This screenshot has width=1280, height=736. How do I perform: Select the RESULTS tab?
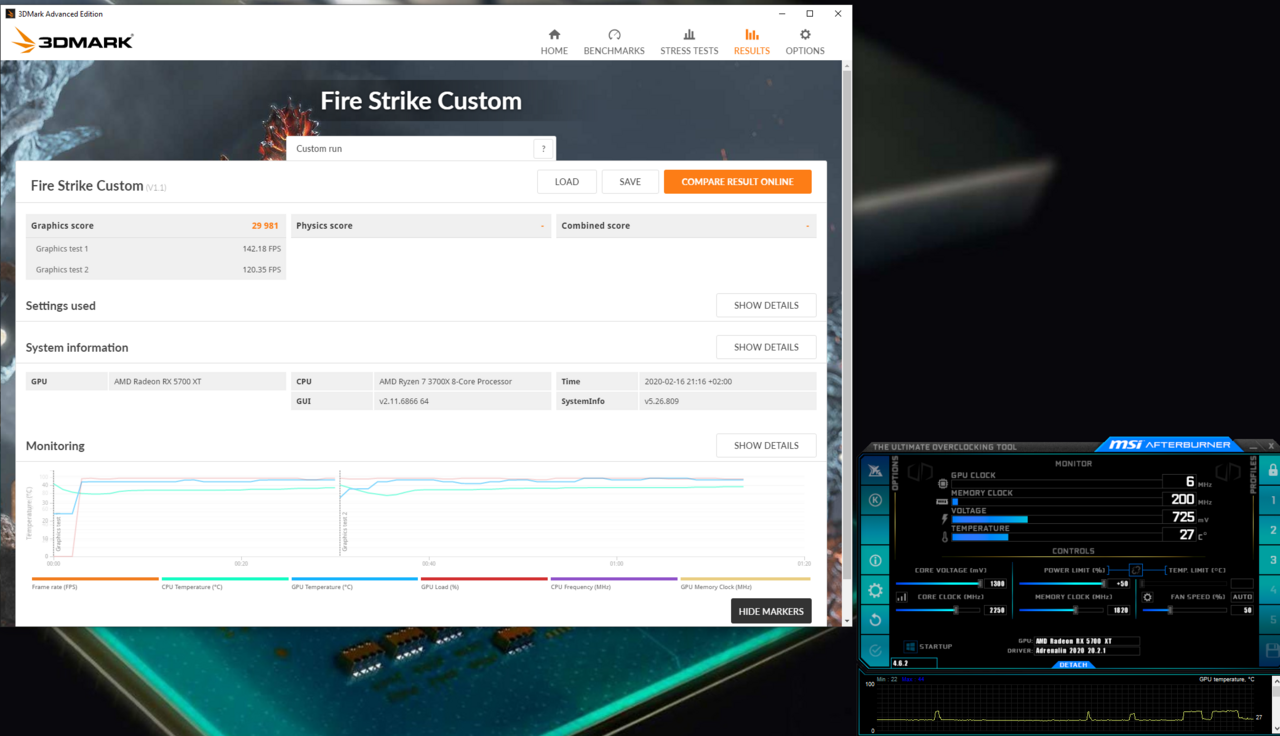752,42
